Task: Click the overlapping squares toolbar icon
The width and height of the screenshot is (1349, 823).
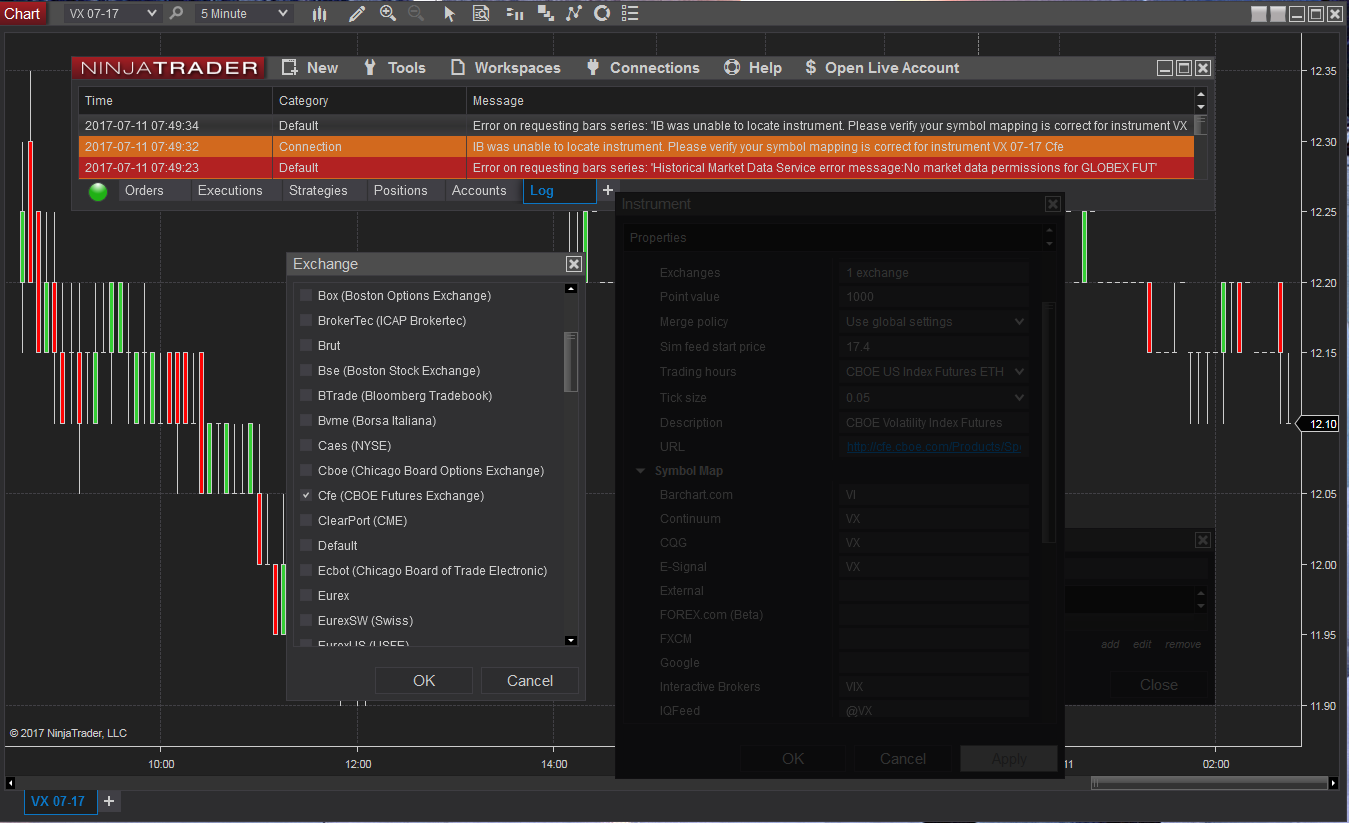Action: click(x=546, y=14)
